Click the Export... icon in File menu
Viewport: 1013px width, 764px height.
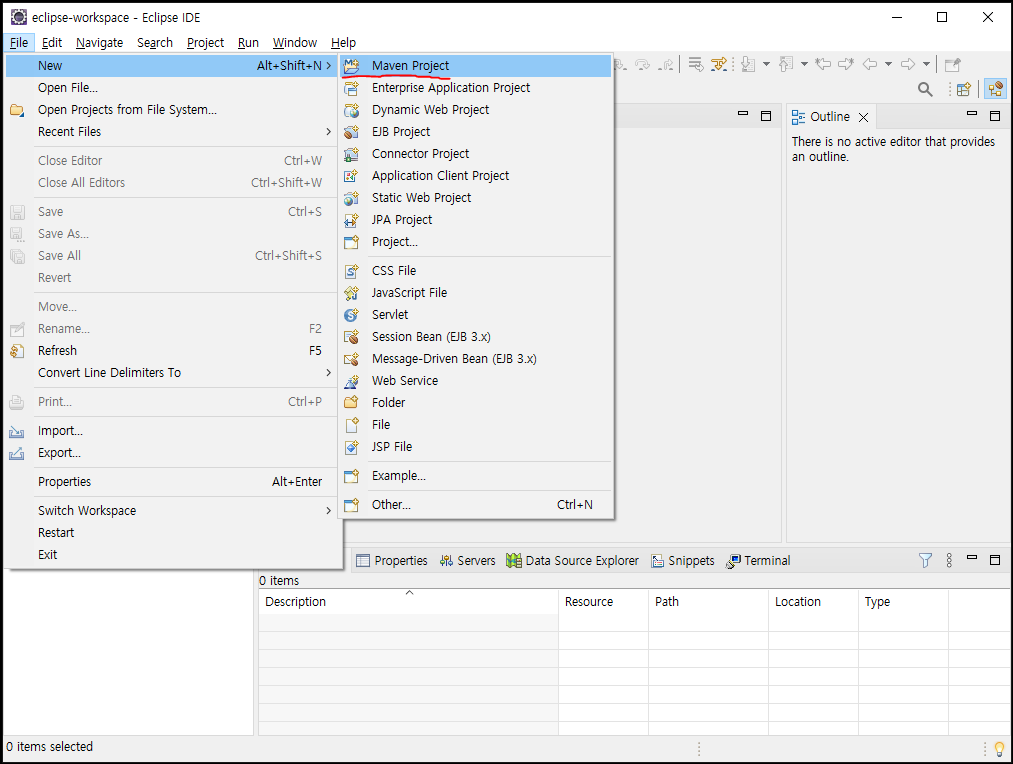coord(17,453)
